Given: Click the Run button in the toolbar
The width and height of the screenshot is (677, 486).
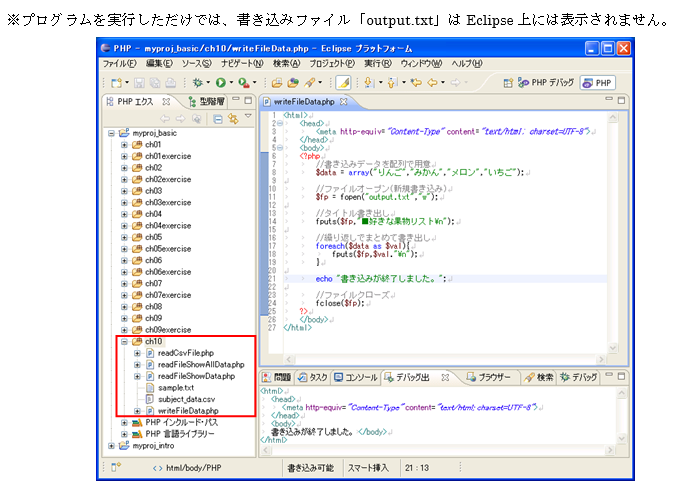Looking at the screenshot, I should pyautogui.click(x=219, y=82).
